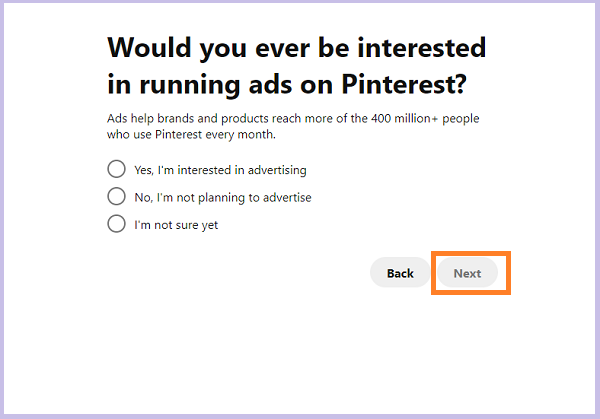Click the word "yet" in the third option
This screenshot has width=600, height=419.
pyautogui.click(x=210, y=225)
